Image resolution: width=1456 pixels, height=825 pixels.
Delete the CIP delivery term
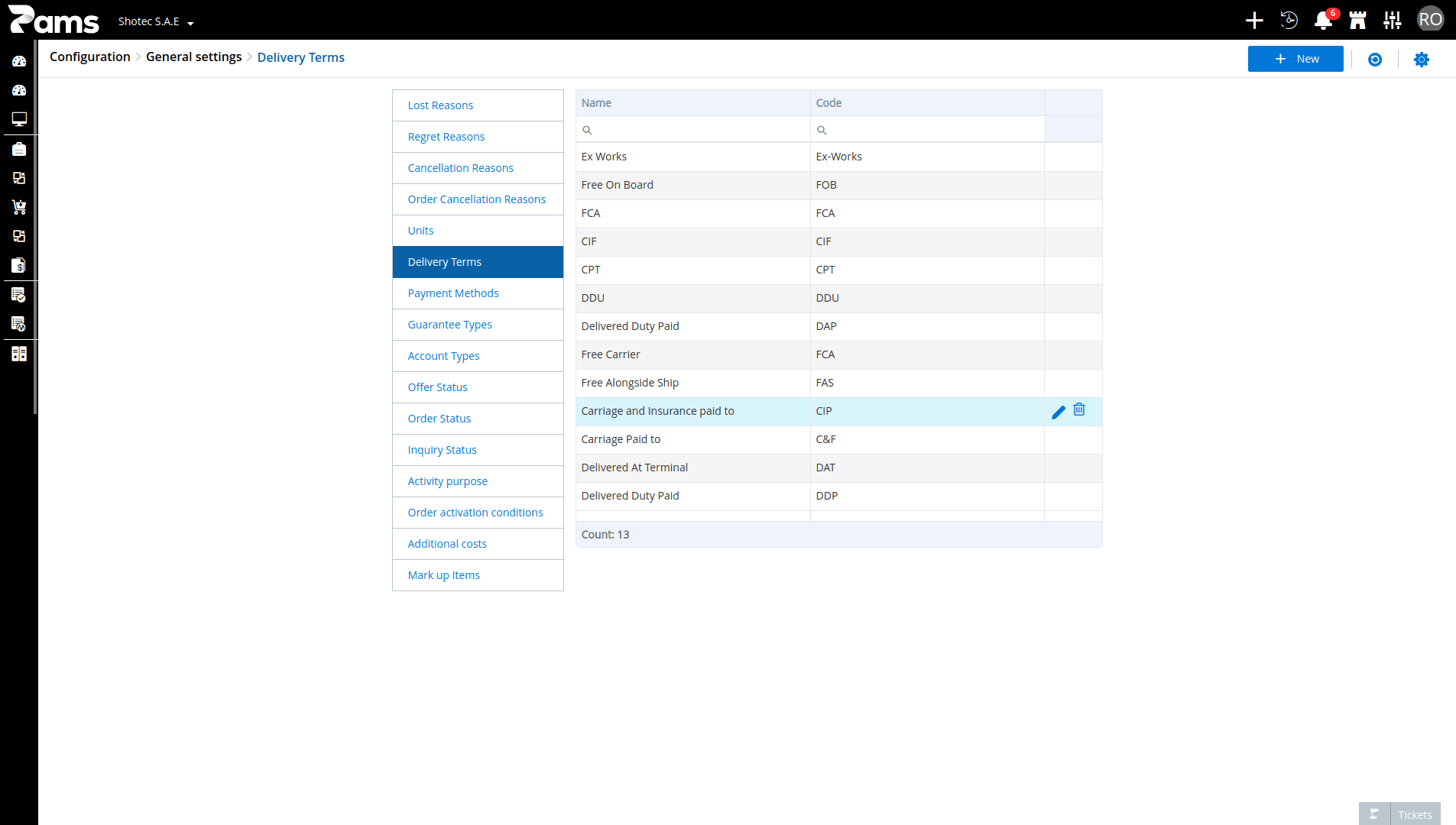pos(1079,410)
